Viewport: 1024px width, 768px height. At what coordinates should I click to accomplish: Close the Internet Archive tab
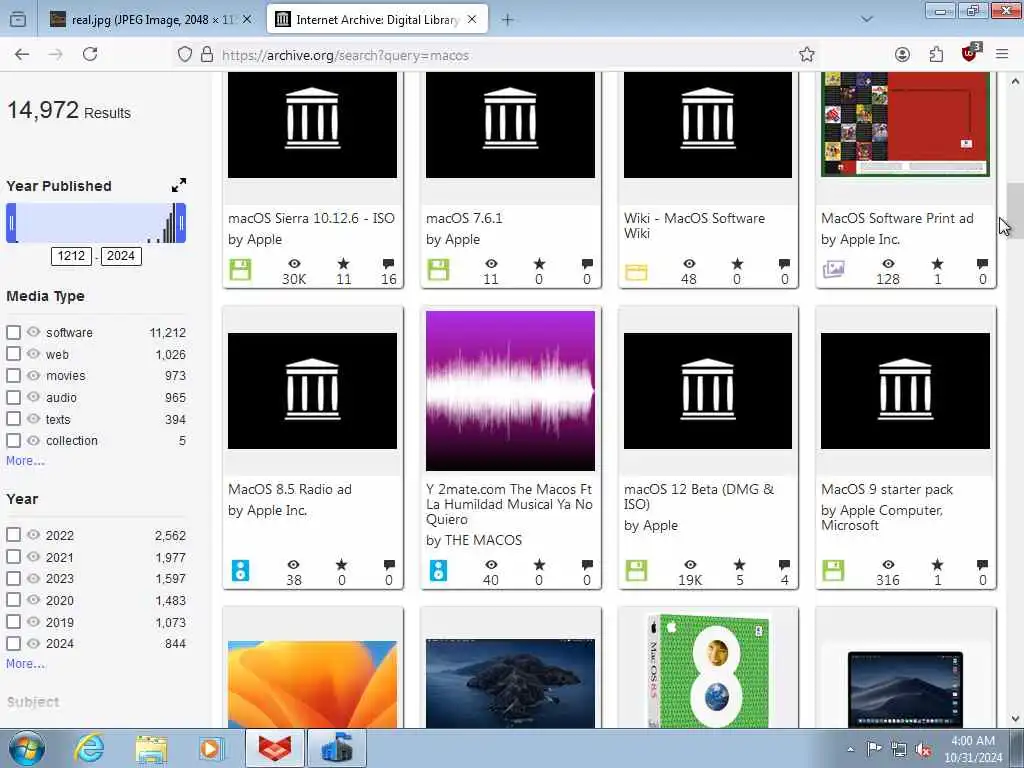point(472,20)
